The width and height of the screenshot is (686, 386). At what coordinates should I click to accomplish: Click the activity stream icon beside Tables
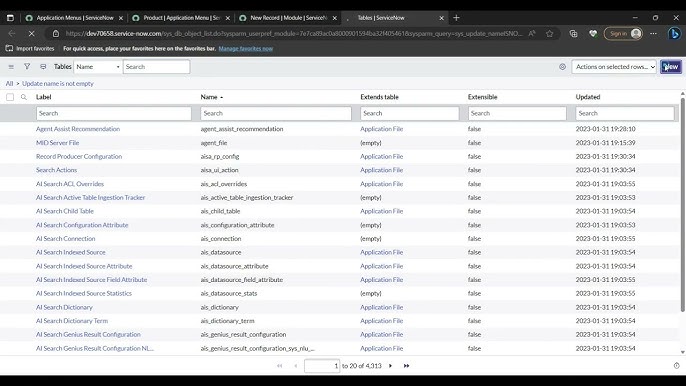click(43, 67)
